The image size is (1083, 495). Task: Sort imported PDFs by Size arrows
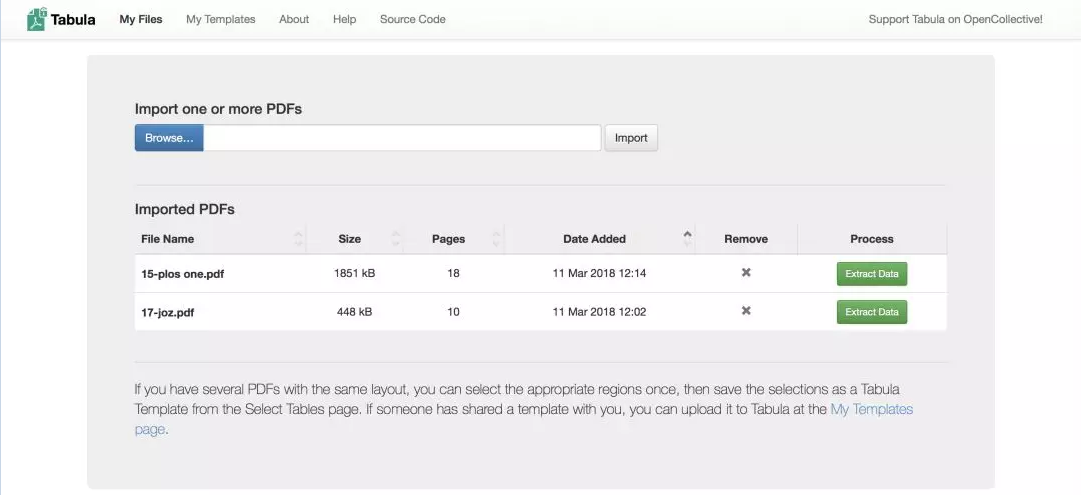coord(395,239)
